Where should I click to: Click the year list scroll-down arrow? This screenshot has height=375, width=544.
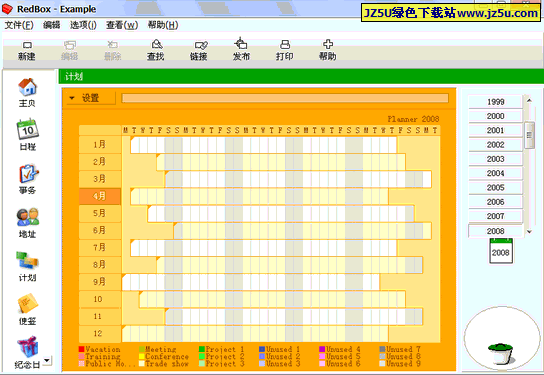coord(529,232)
